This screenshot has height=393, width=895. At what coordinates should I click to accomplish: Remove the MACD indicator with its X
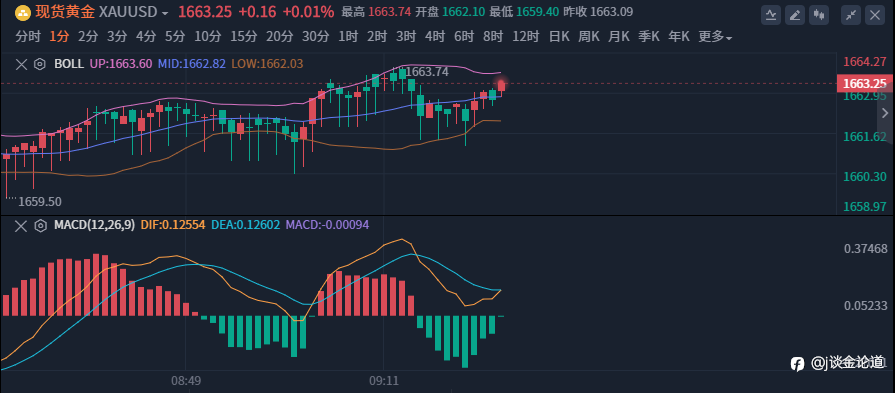tap(21, 225)
